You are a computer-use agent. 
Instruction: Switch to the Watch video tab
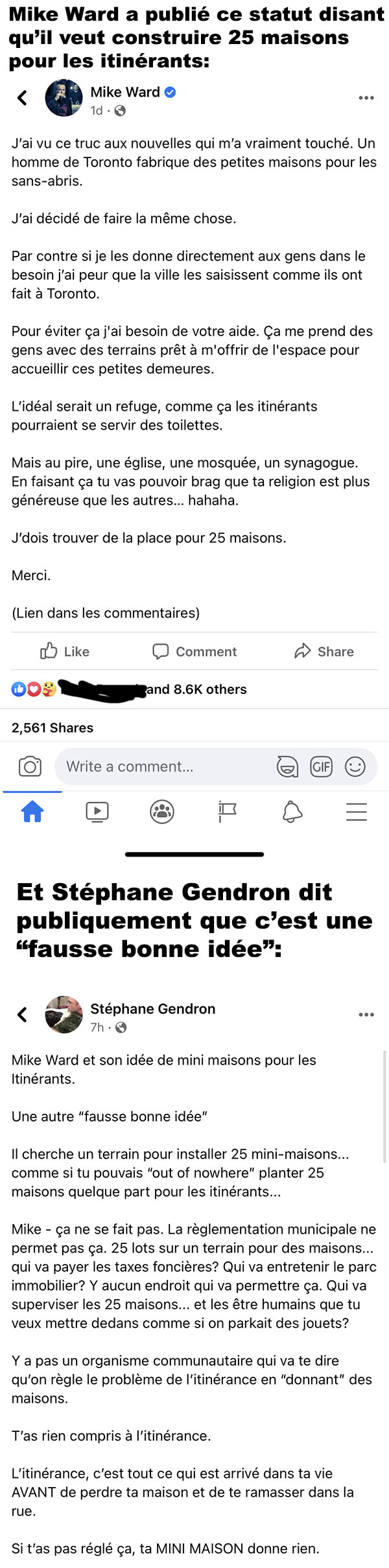[x=97, y=811]
